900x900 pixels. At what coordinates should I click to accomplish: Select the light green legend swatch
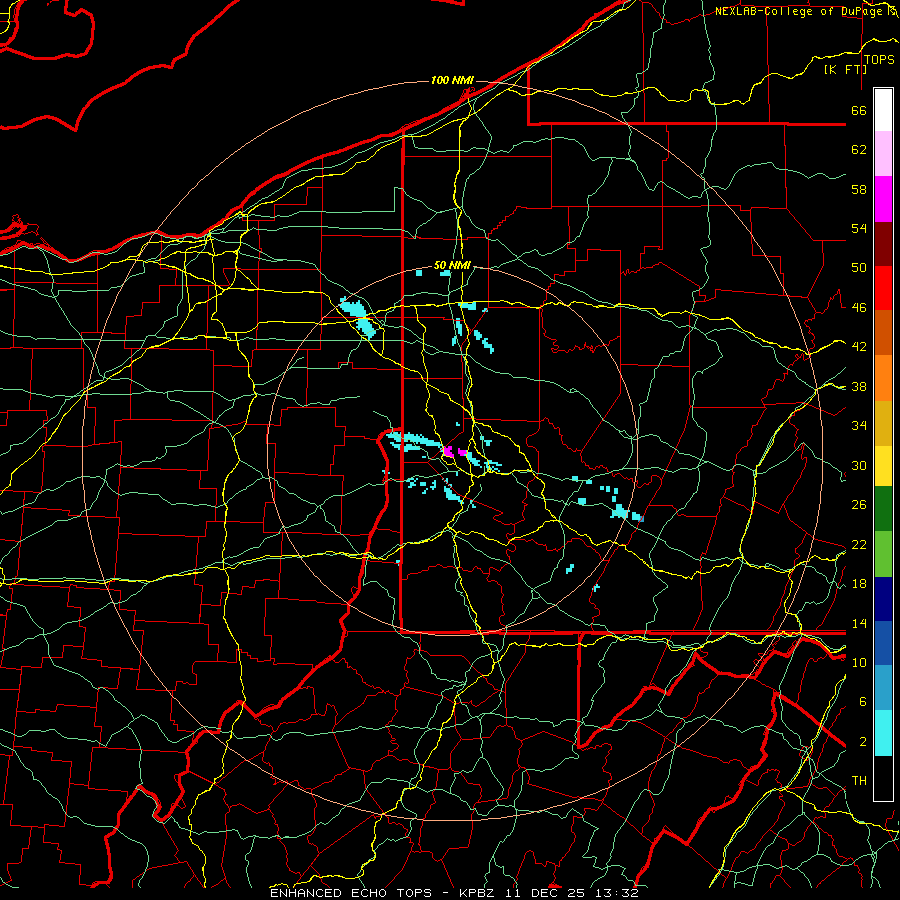[883, 554]
